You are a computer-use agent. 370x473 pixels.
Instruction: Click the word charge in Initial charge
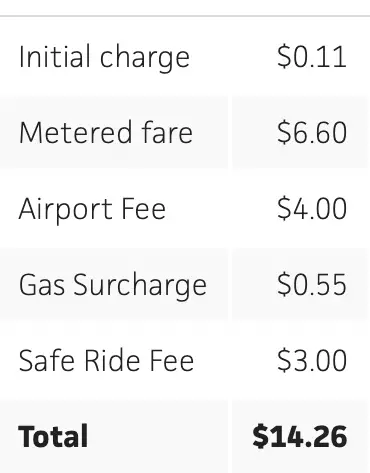(x=145, y=58)
